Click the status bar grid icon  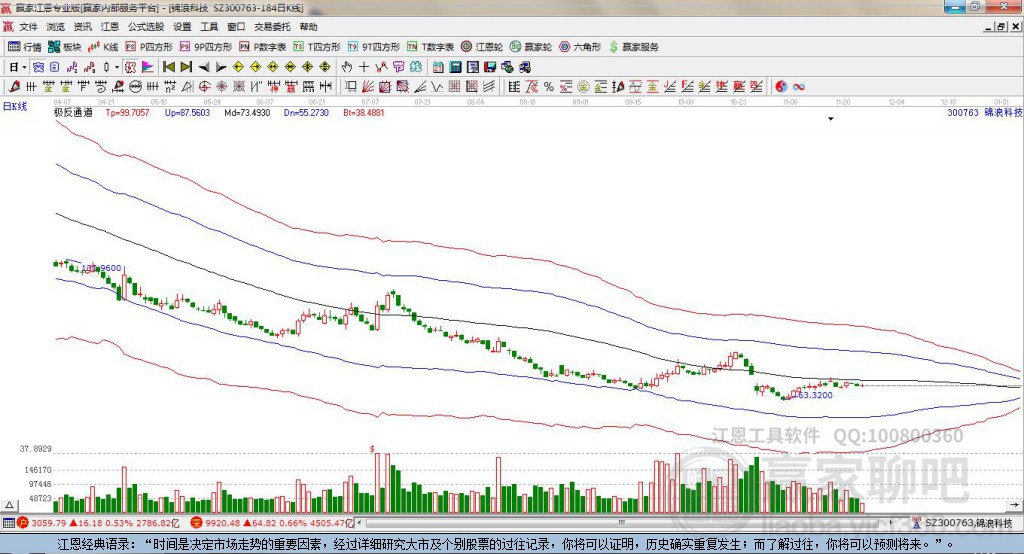click(x=8, y=523)
